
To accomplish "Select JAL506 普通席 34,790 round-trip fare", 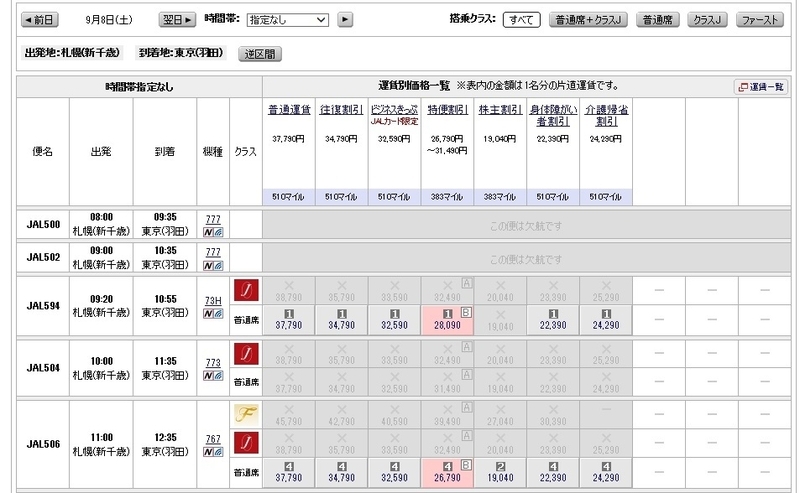I will (341, 473).
